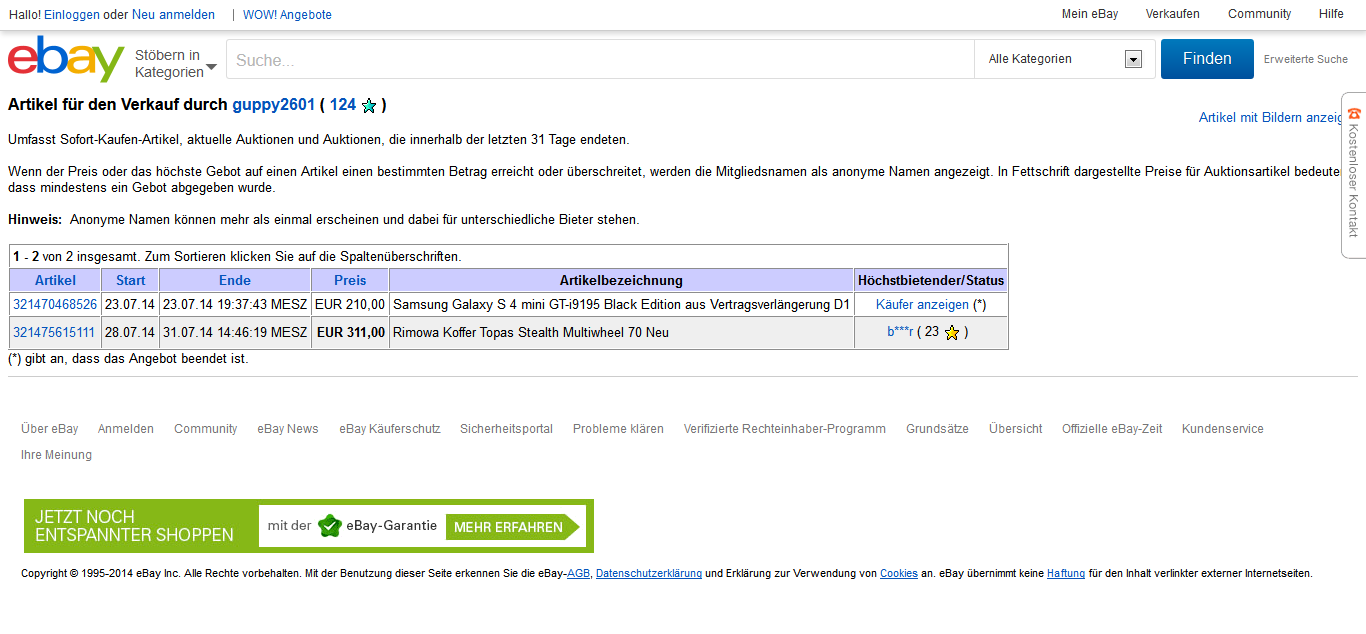
Task: Click the phone icon on Kostenloser Kontakt tab
Action: point(1354,113)
